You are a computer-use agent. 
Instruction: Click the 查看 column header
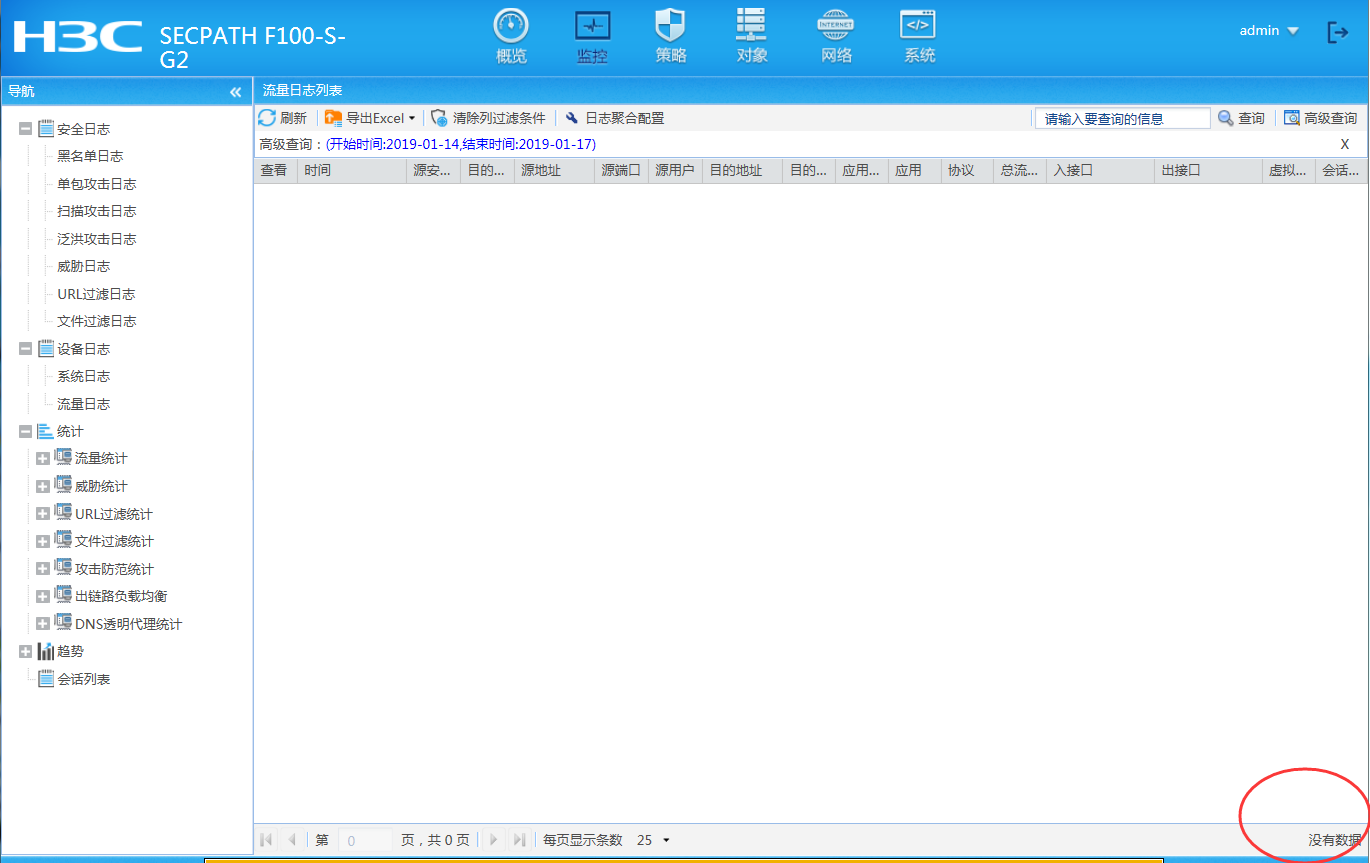pos(276,171)
